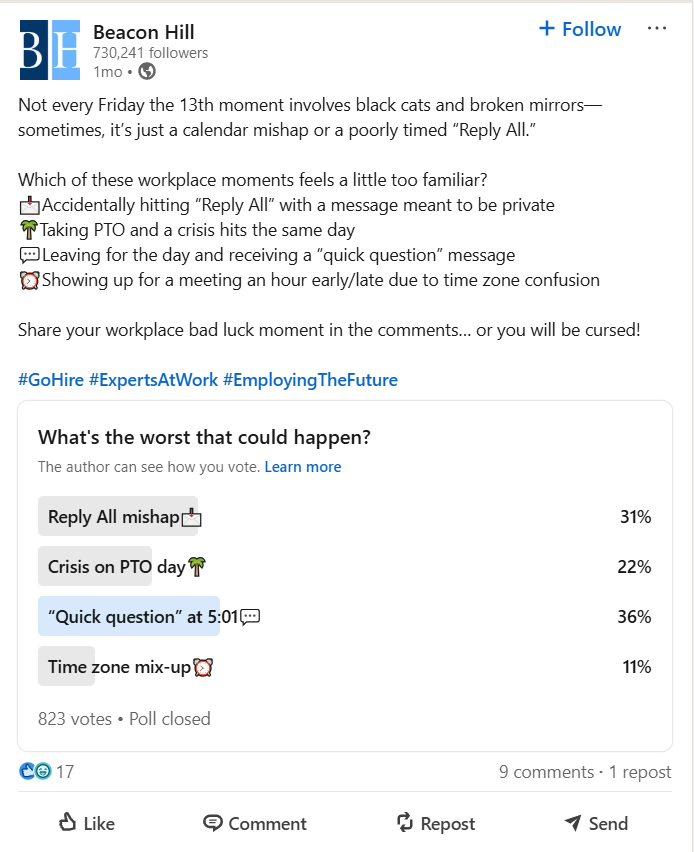Open the #GoHire hashtag
The width and height of the screenshot is (694, 852).
point(51,380)
